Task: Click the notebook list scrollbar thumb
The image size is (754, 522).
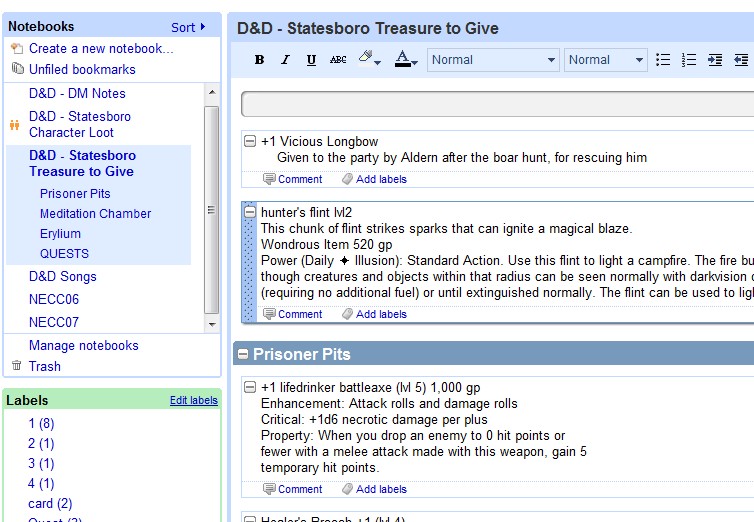Action: click(x=212, y=210)
